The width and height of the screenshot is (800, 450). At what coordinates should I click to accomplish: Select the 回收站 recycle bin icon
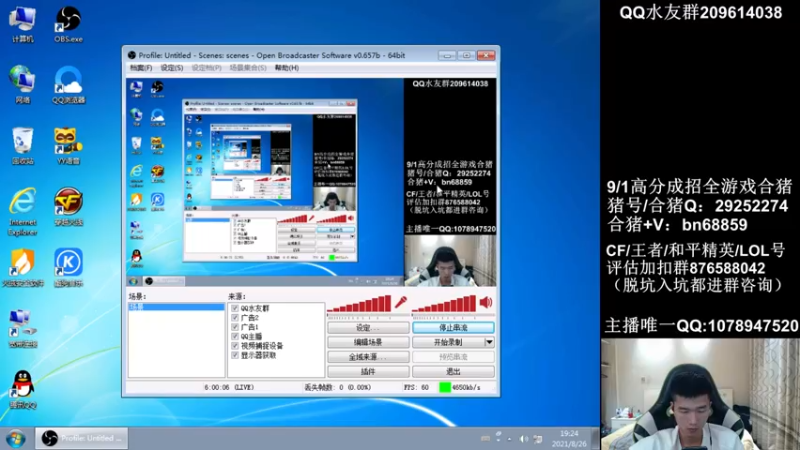[22, 146]
